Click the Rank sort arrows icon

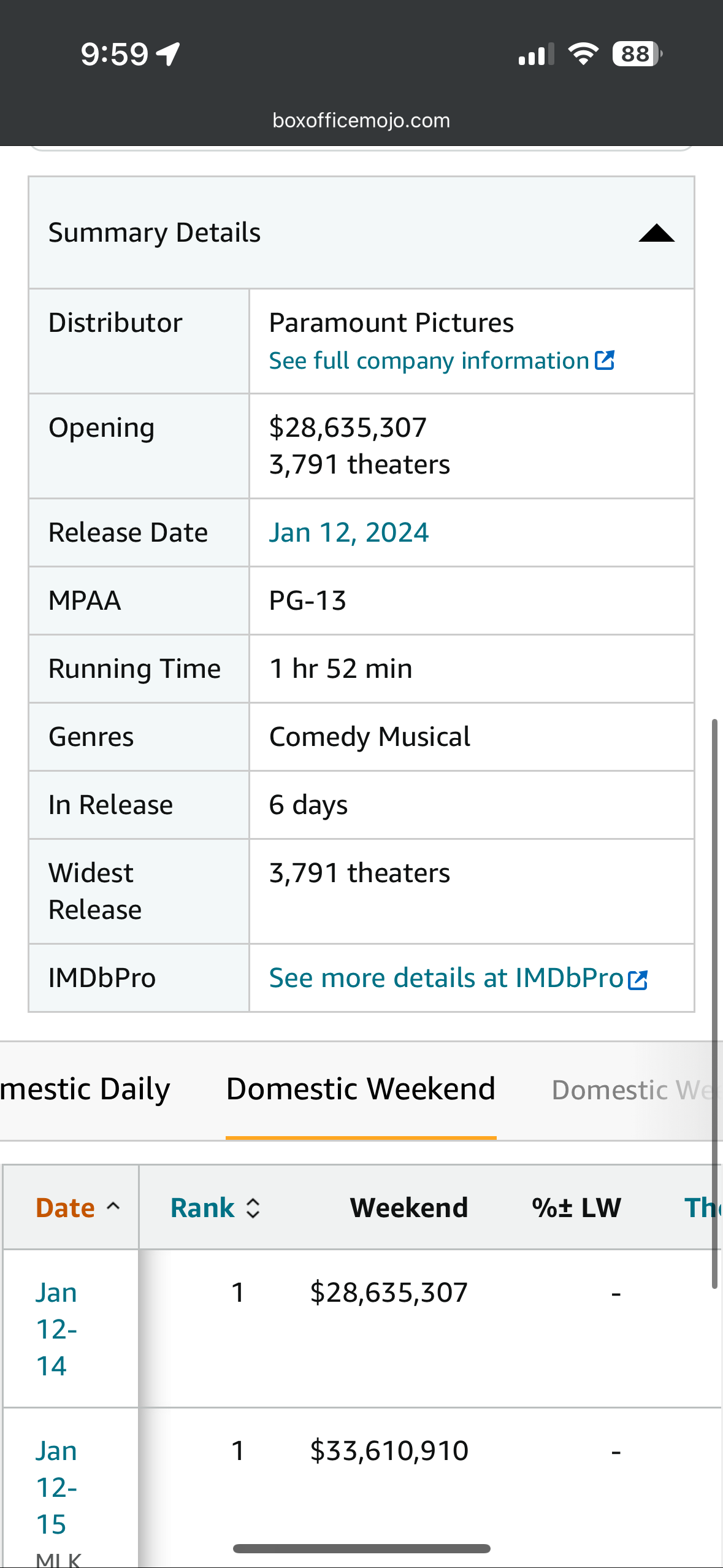coord(253,1209)
